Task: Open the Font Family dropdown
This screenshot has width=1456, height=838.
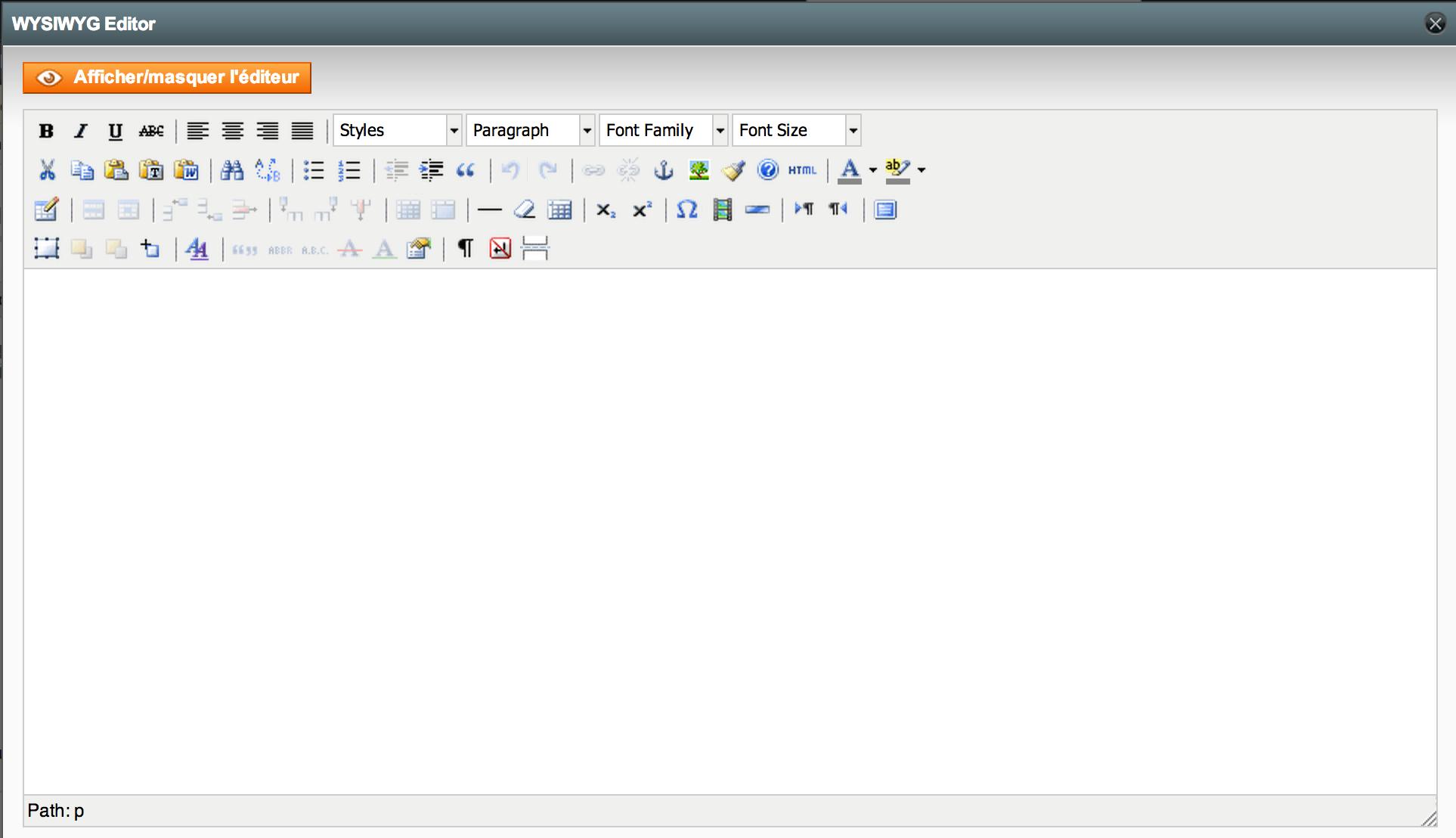Action: tap(663, 130)
